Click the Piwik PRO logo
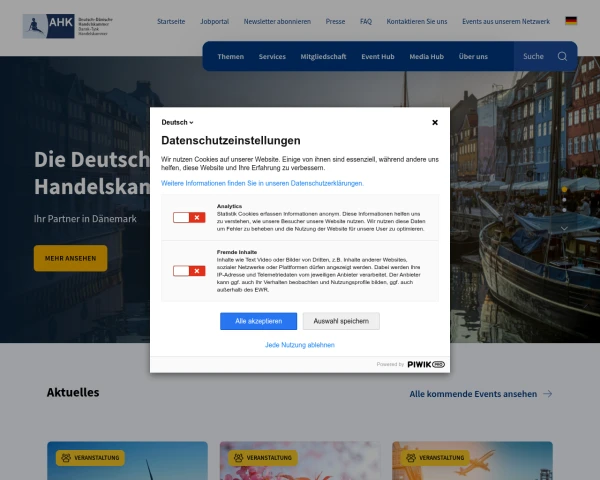This screenshot has height=480, width=600. point(425,364)
